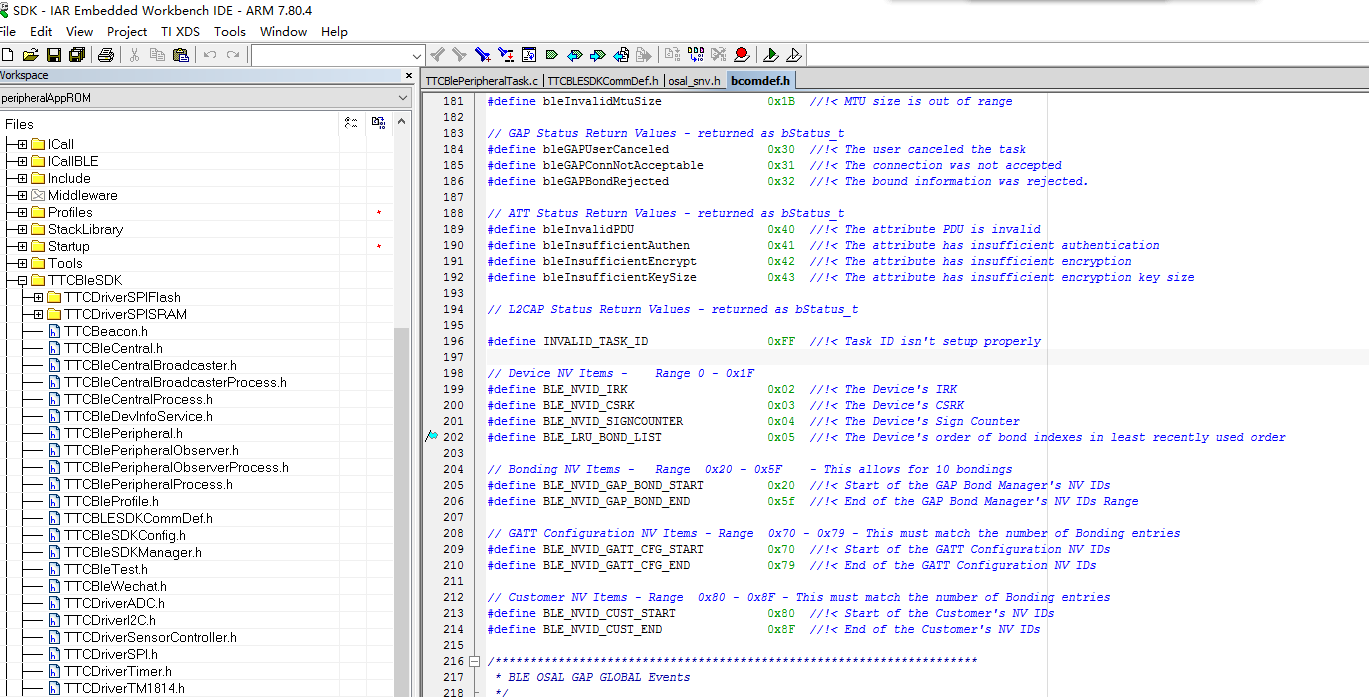Screen dimensions: 1369x697
Task: Click the Find Next icon
Action: click(x=459, y=55)
